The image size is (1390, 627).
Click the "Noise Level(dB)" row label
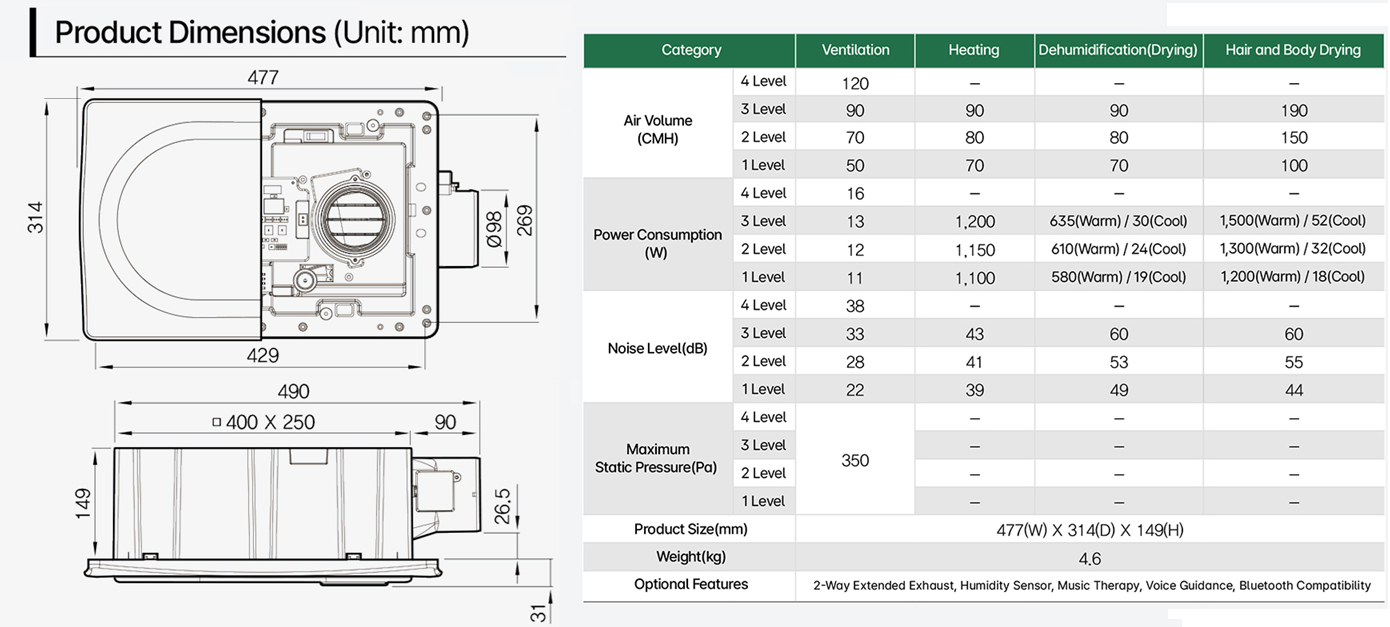(657, 348)
